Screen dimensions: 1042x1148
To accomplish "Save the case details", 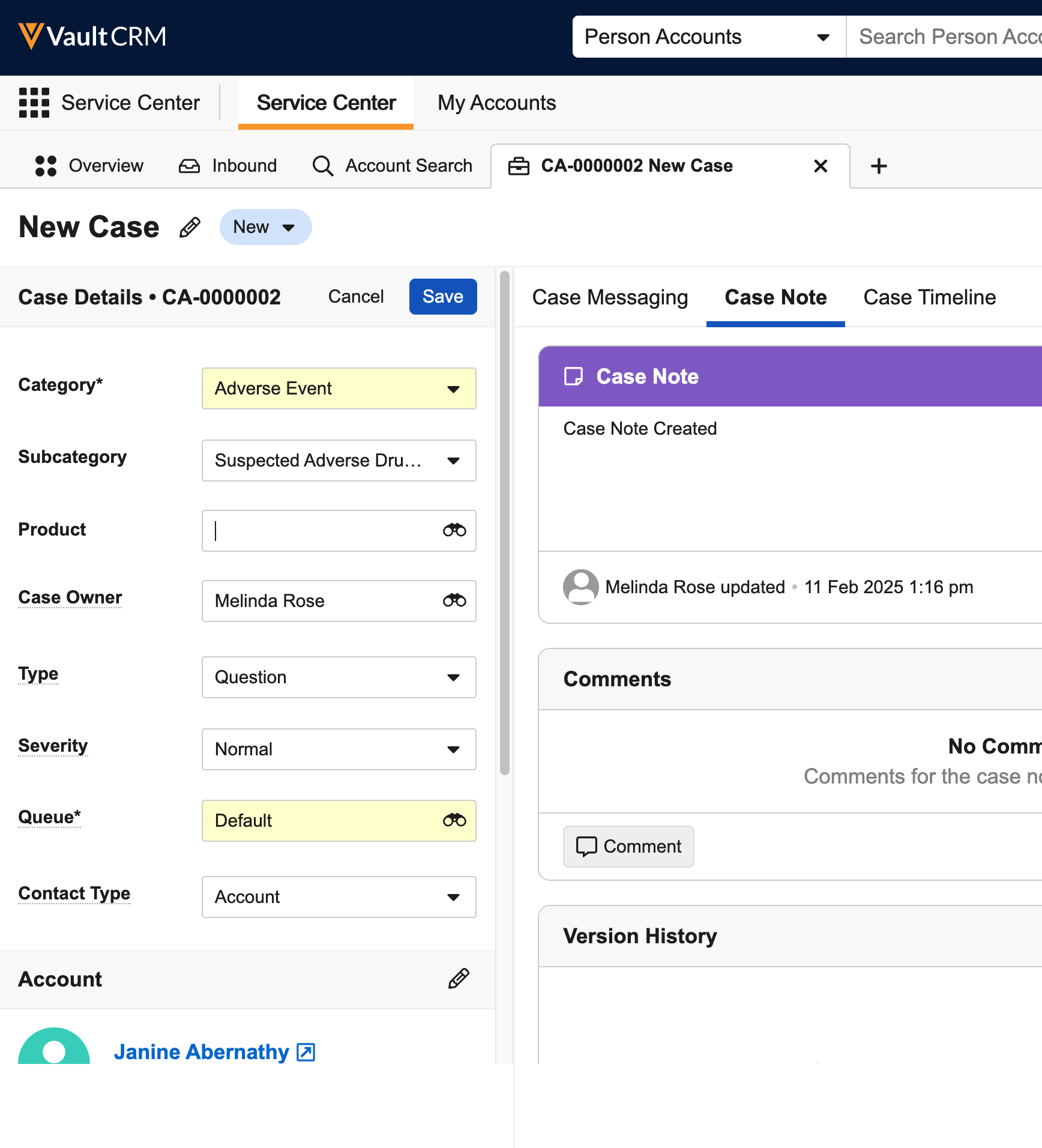I will tap(442, 297).
